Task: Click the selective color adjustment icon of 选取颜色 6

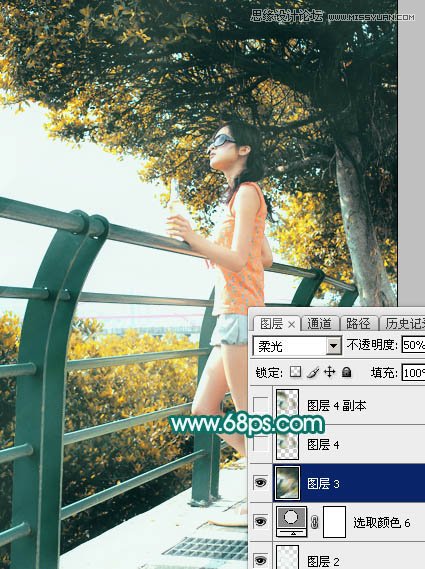Action: click(291, 521)
